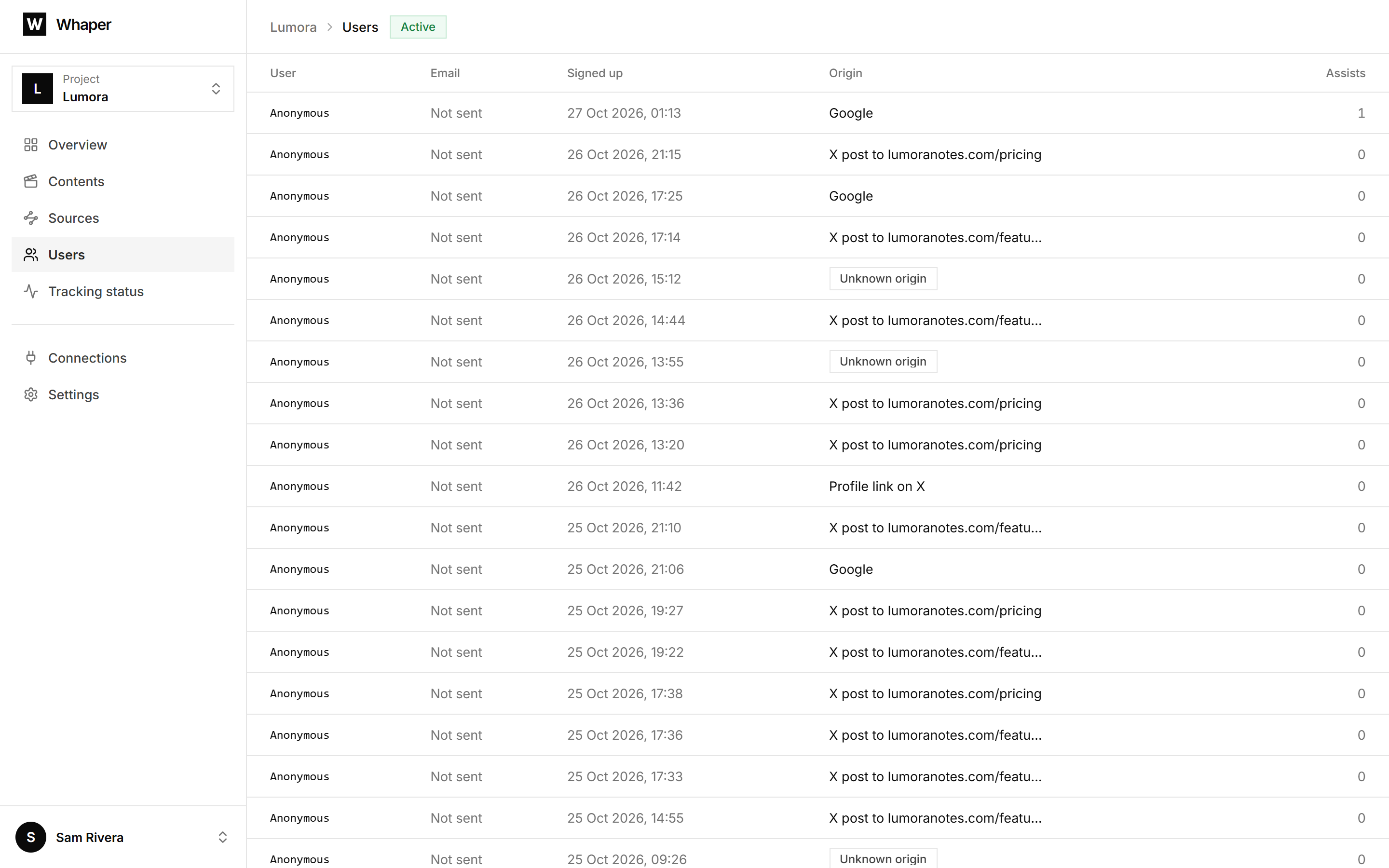
Task: Click Profile link on X origin
Action: (876, 486)
